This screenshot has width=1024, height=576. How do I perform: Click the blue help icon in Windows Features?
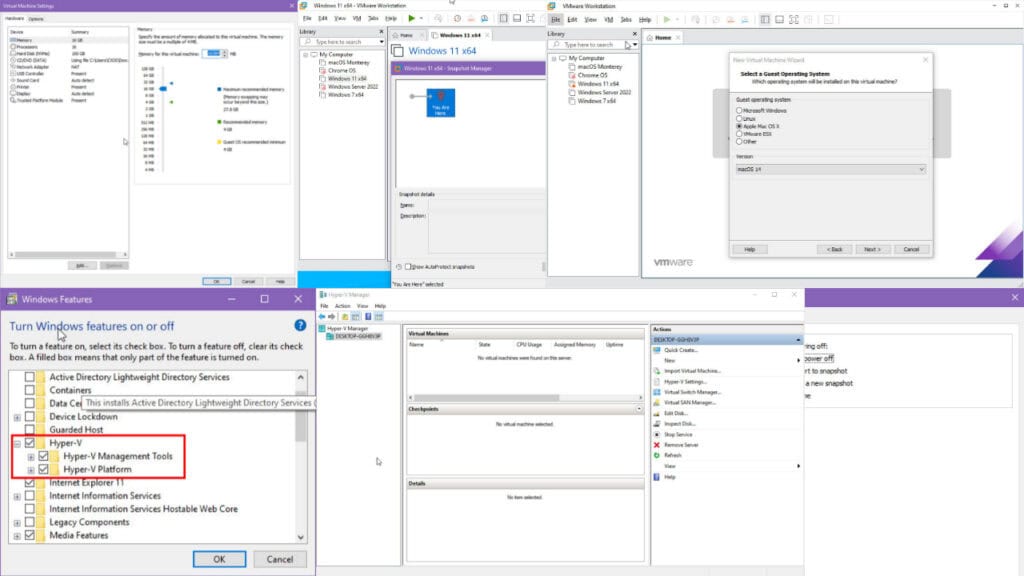click(x=300, y=325)
